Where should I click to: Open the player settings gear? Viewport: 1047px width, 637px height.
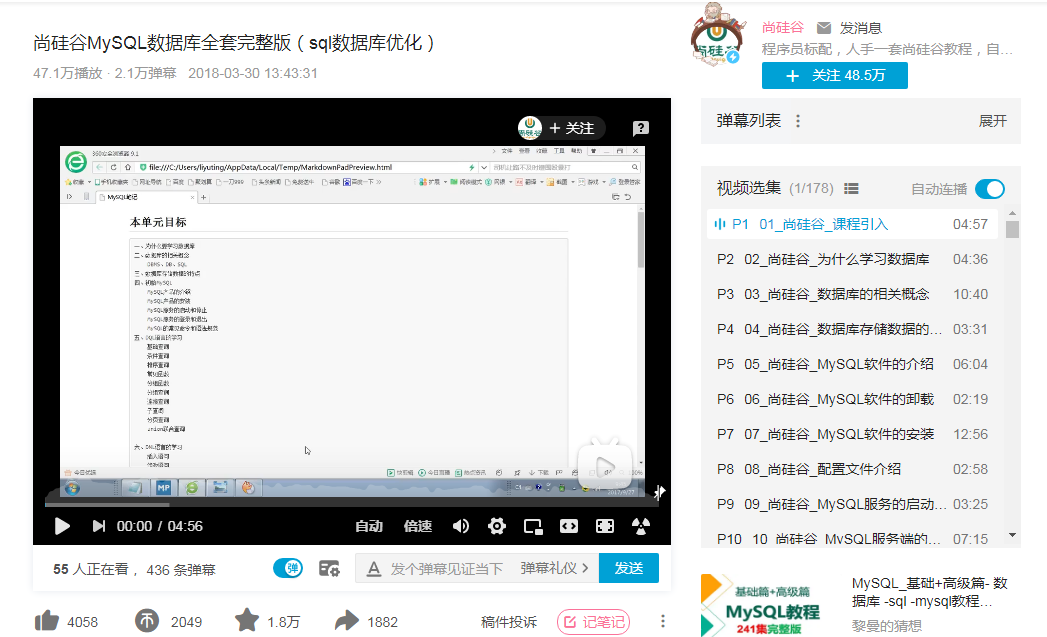[497, 525]
